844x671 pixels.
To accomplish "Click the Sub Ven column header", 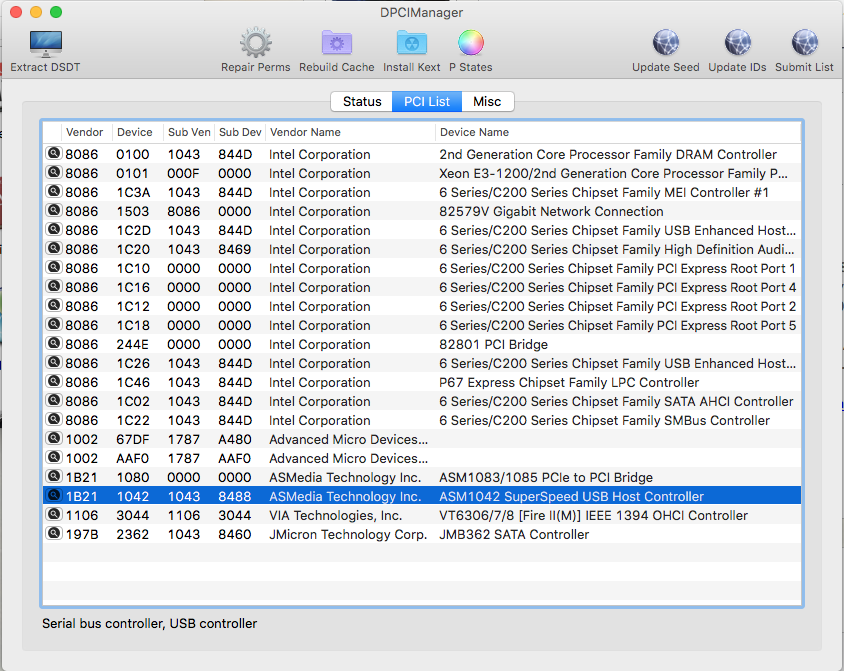I will [x=189, y=132].
